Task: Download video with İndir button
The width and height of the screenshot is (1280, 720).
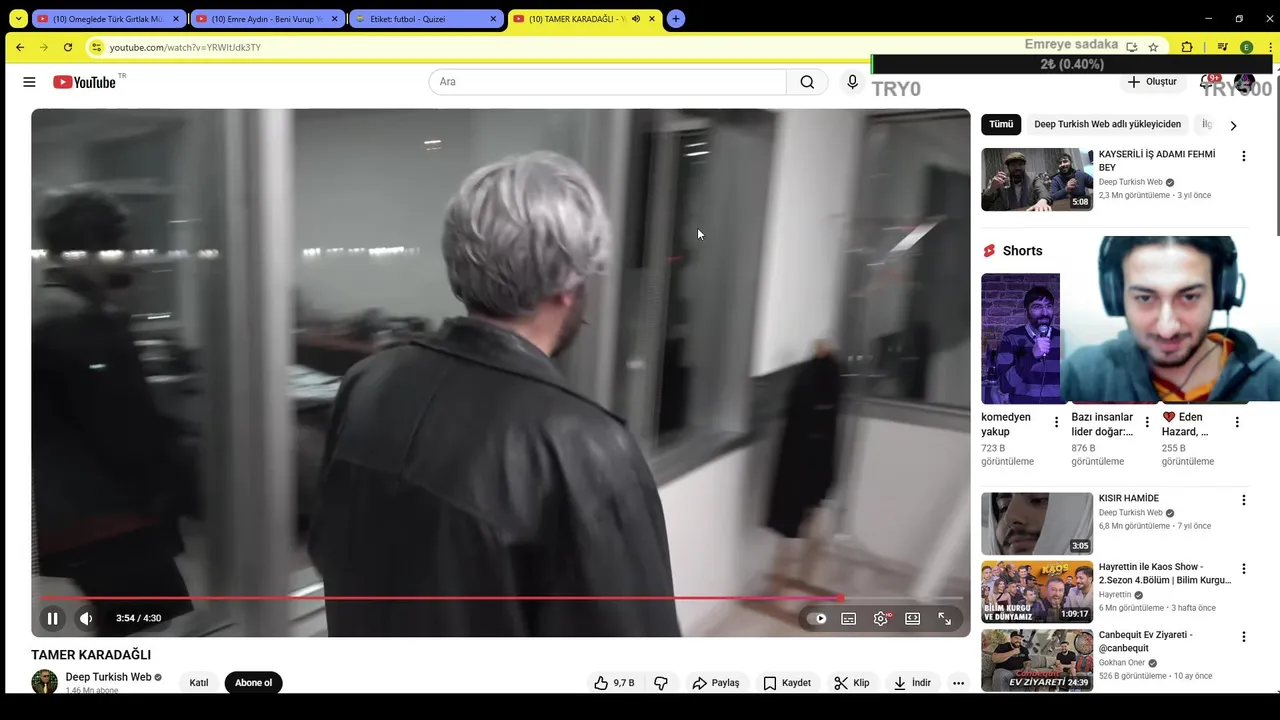Action: [x=912, y=683]
